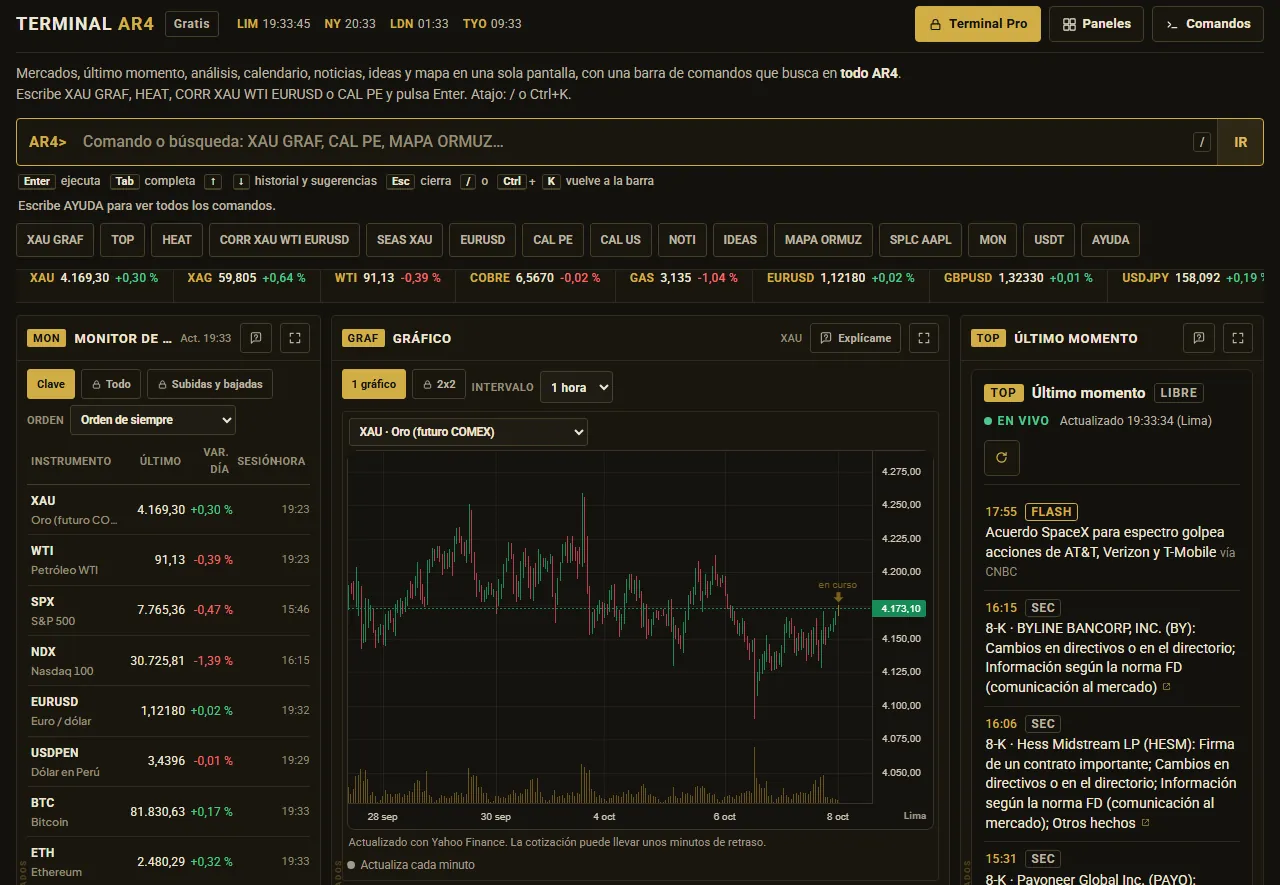The height and width of the screenshot is (885, 1280).
Task: Open the Intervalo 1 hora dropdown
Action: pyautogui.click(x=576, y=387)
